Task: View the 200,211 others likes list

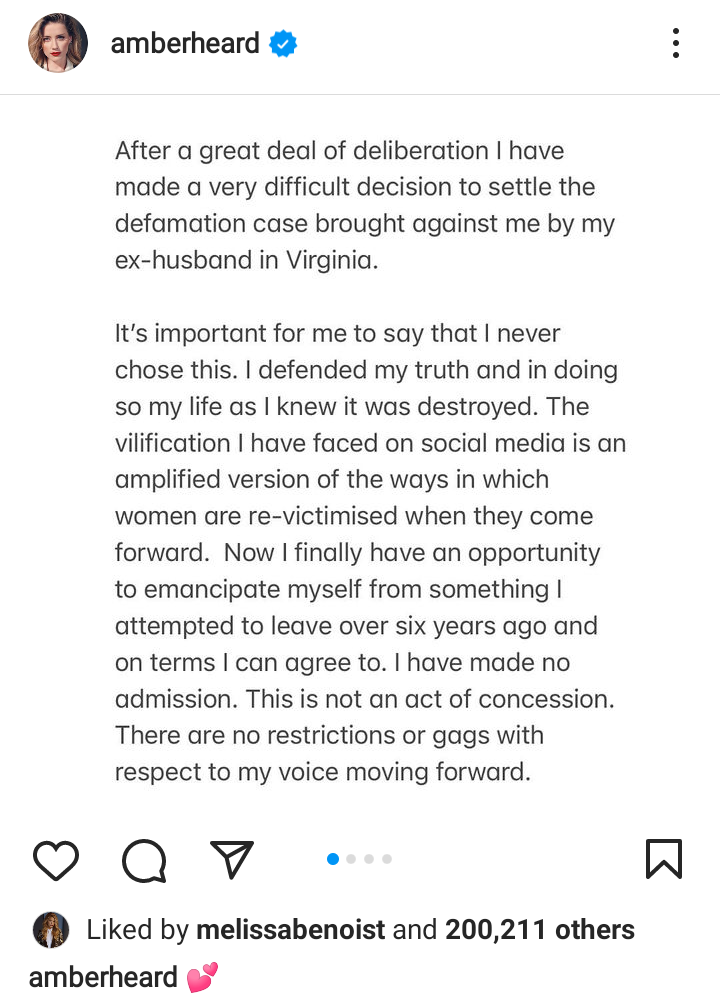Action: point(540,930)
